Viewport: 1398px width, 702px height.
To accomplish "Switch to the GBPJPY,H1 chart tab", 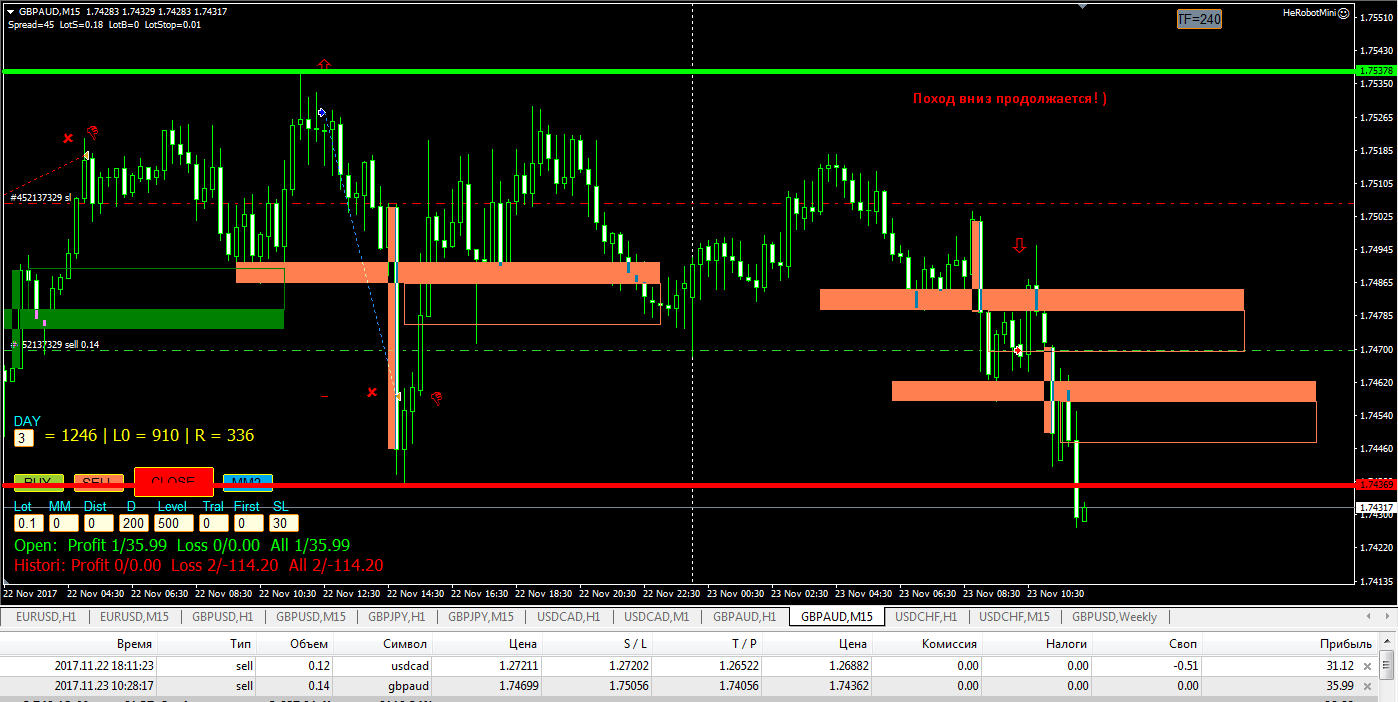I will 397,616.
